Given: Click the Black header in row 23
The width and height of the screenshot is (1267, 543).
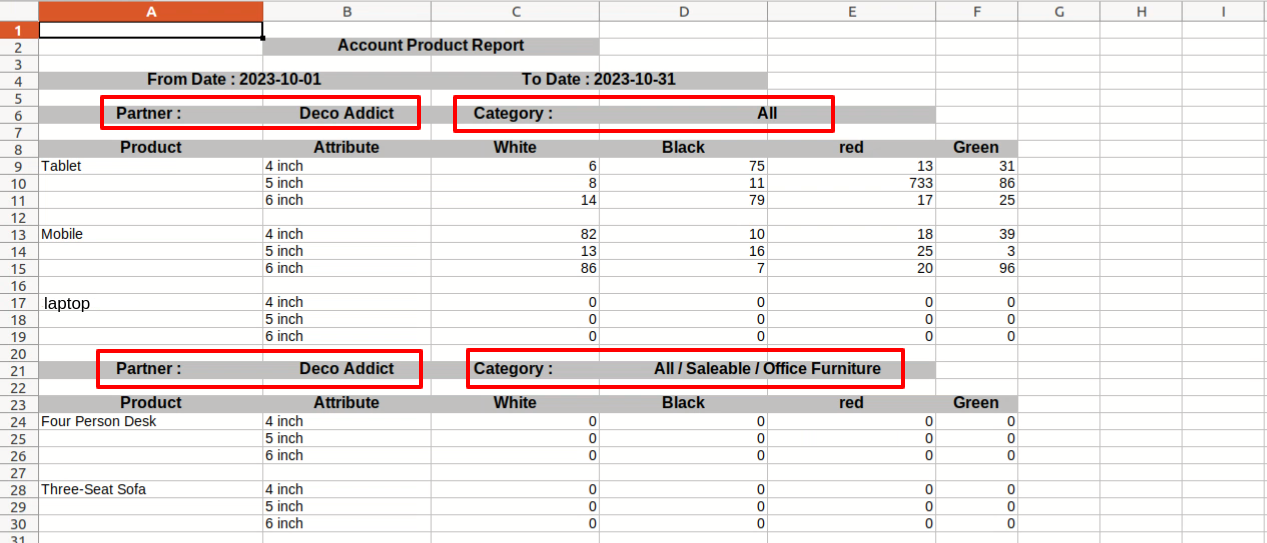Looking at the screenshot, I should pyautogui.click(x=683, y=403).
